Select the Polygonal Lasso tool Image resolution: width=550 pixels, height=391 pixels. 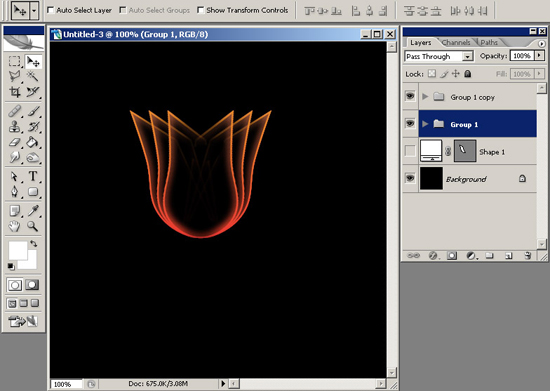[14, 76]
